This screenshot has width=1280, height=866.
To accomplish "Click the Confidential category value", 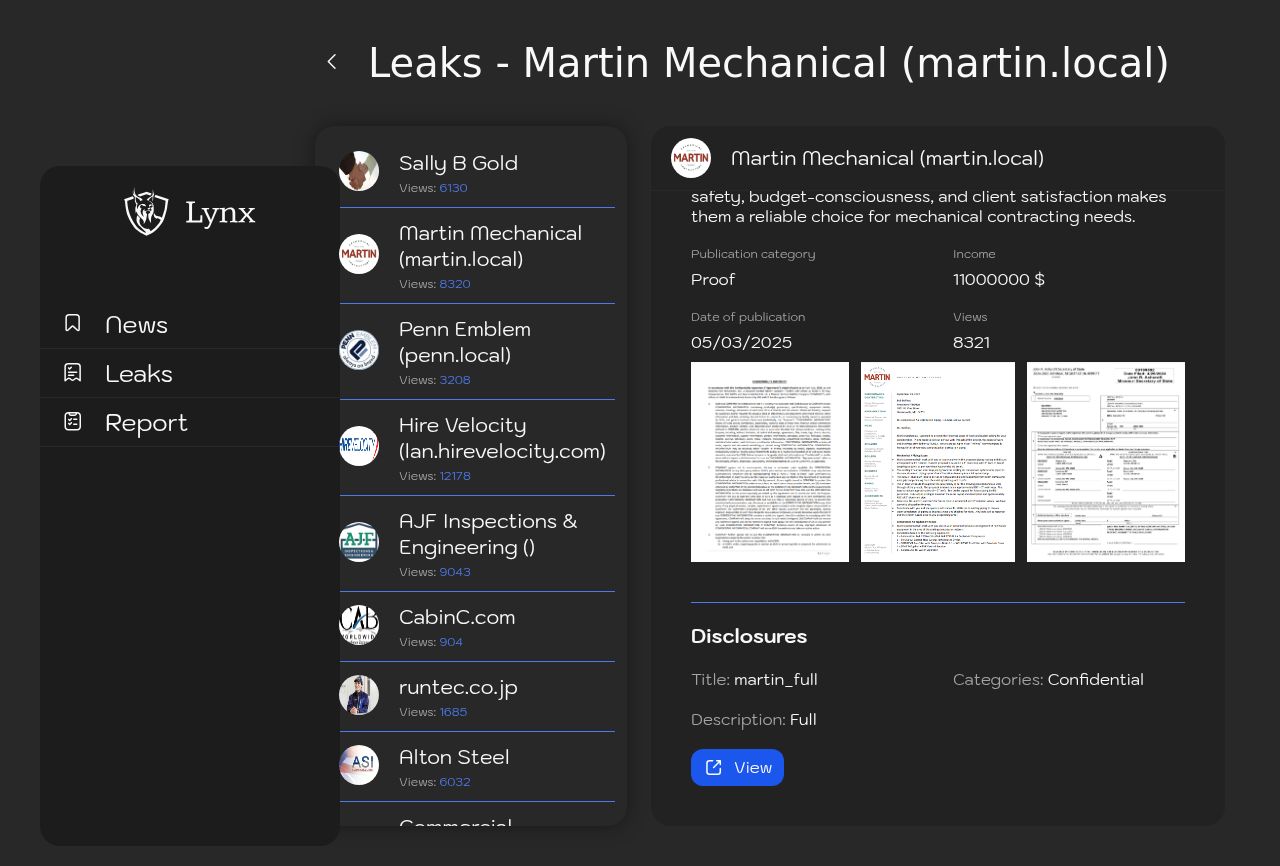I will 1096,680.
